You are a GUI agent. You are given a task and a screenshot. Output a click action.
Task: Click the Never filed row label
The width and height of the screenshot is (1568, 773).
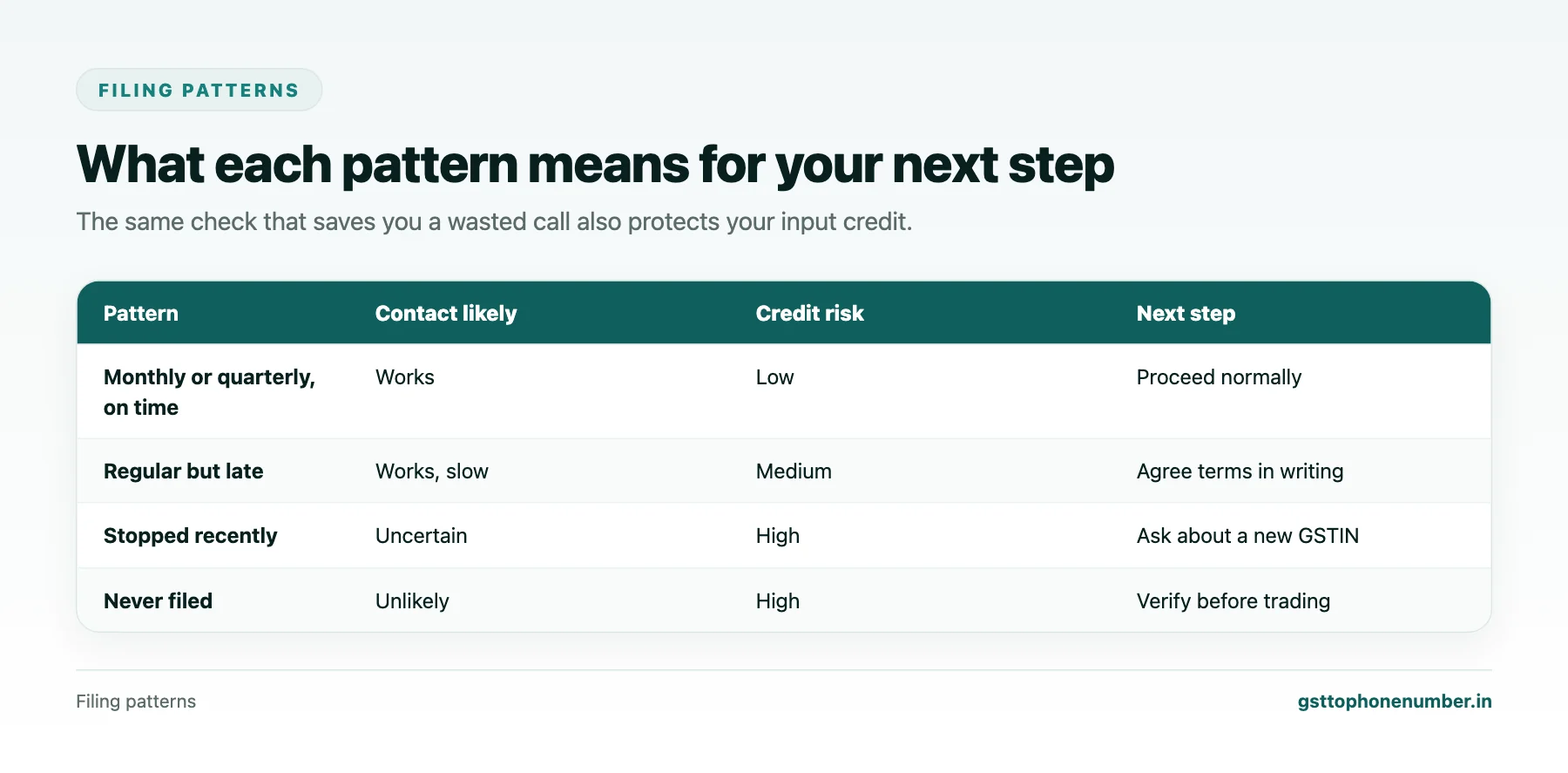(158, 601)
